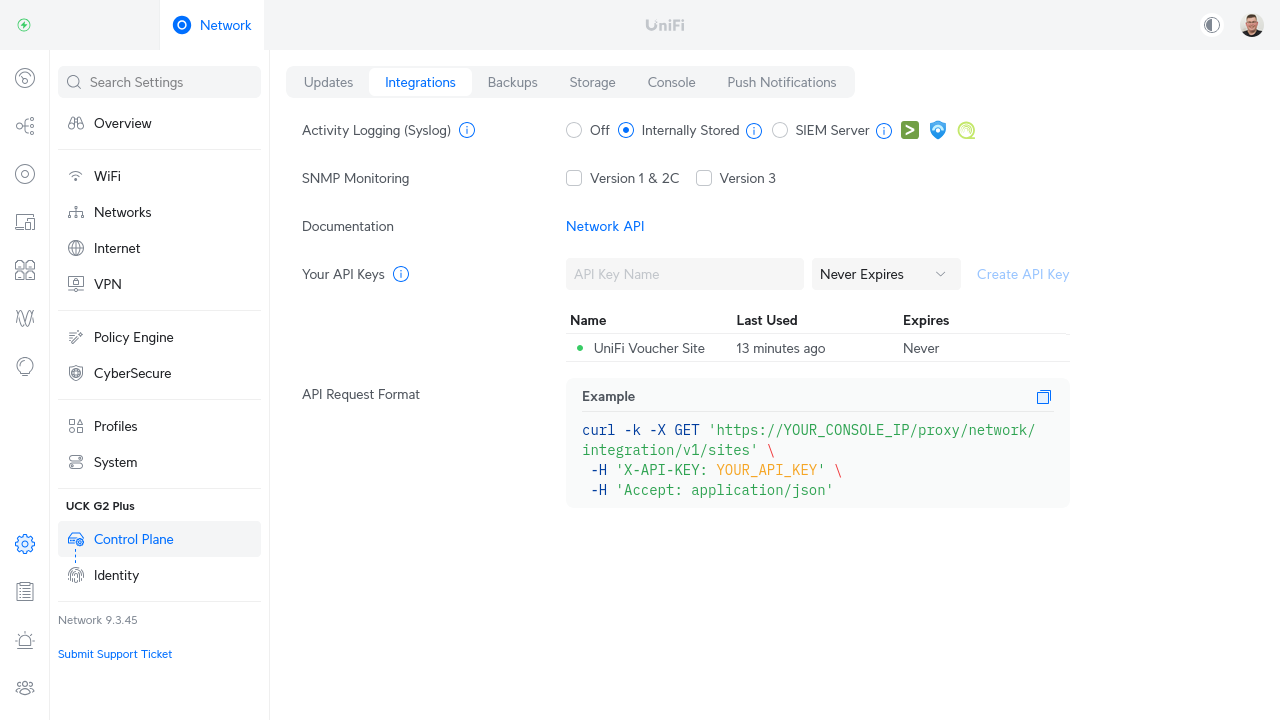Toggle the dark mode half-circle control
The height and width of the screenshot is (720, 1280).
click(x=1211, y=24)
